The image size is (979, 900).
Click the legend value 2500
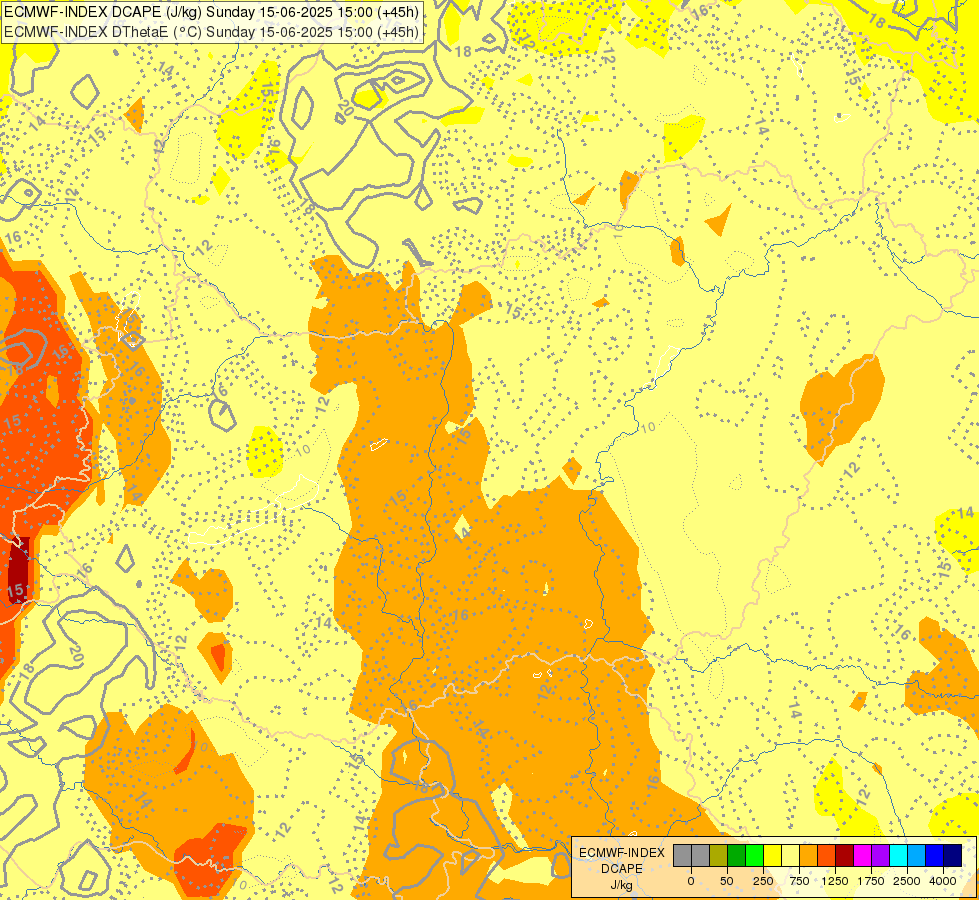[907, 881]
